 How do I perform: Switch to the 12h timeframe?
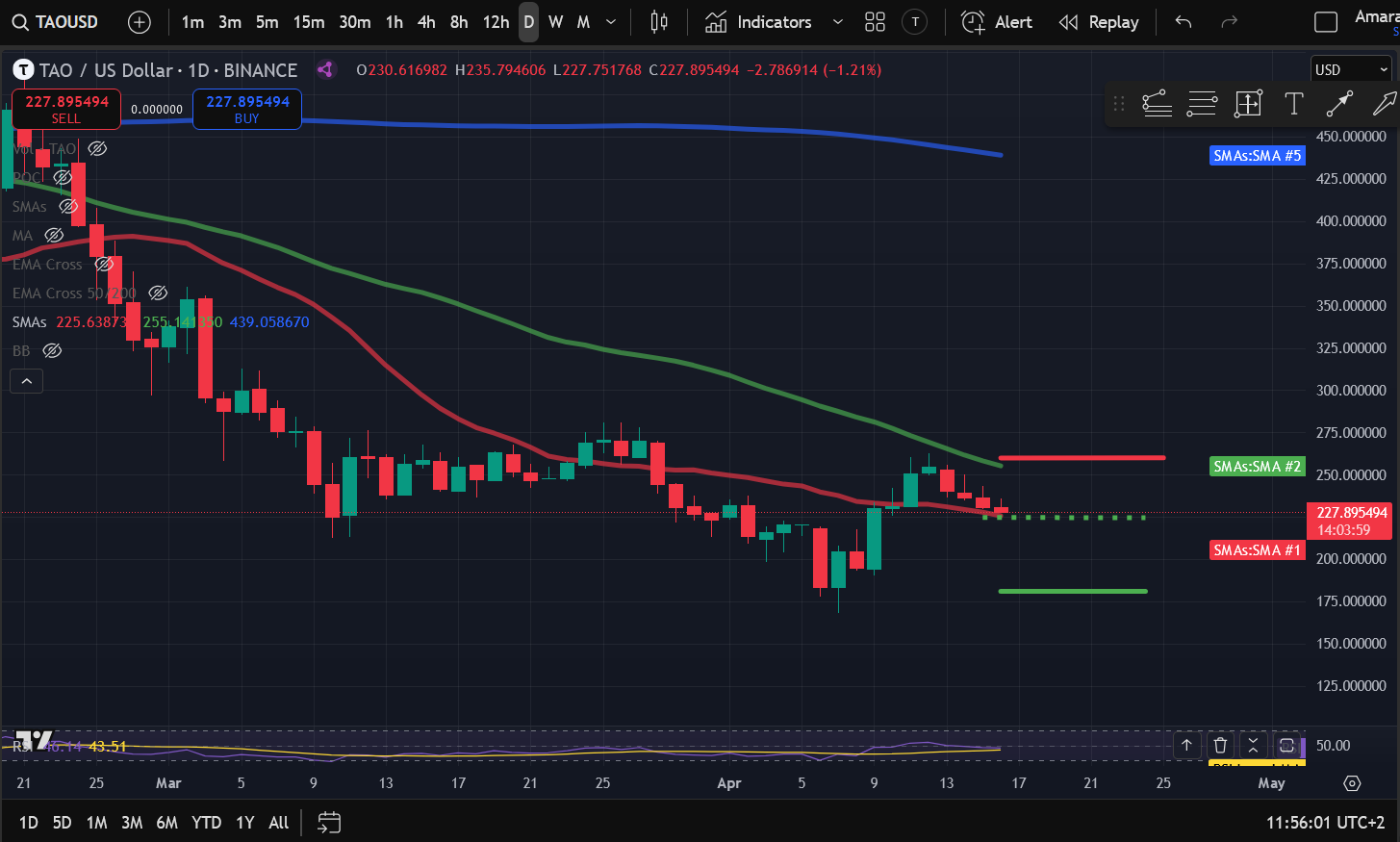click(x=496, y=22)
